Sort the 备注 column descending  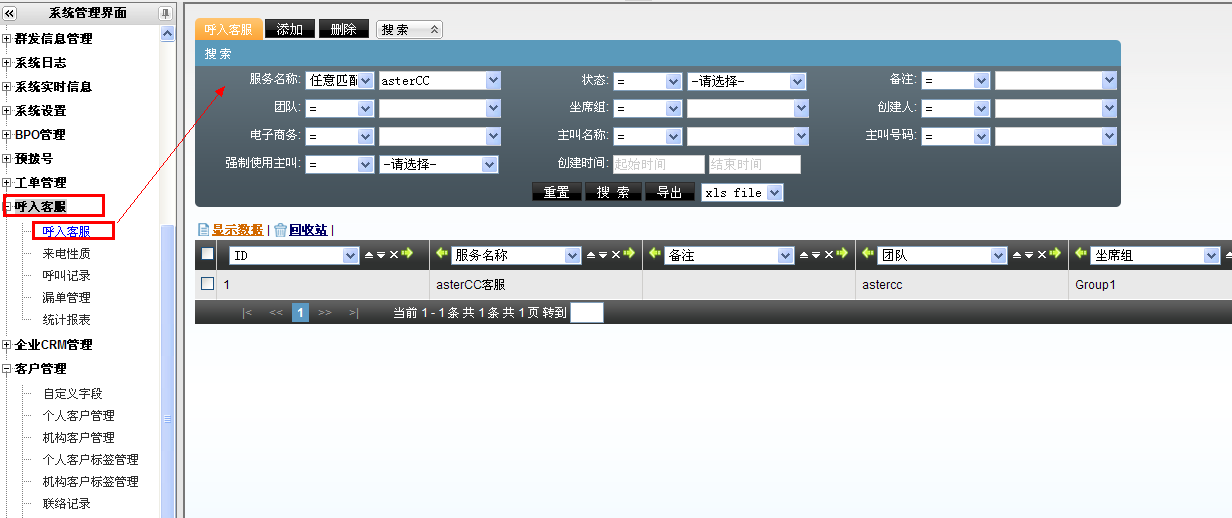[x=817, y=256]
